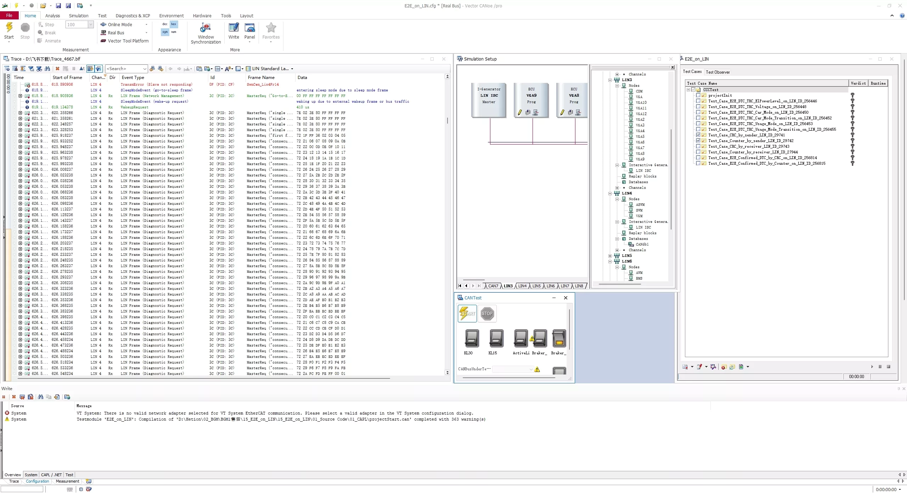Switch to the LIN4 tab in Simulation Setup

[522, 286]
